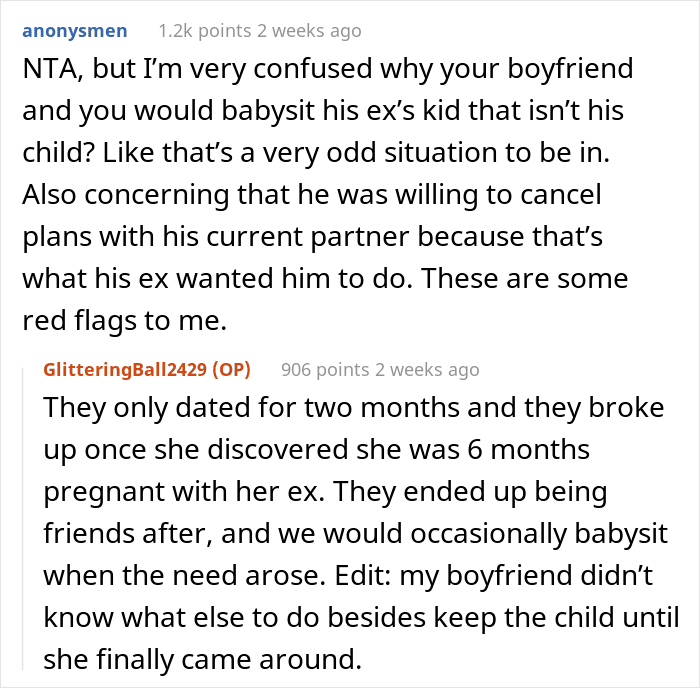This screenshot has width=700, height=688.
Task: Click the line starting "know what else to do"
Action: point(361,617)
